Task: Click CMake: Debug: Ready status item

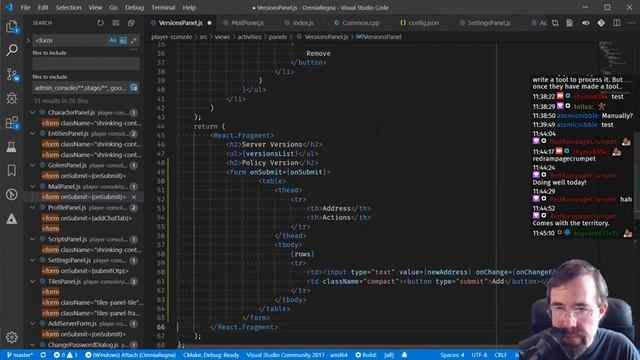Action: tap(211, 355)
